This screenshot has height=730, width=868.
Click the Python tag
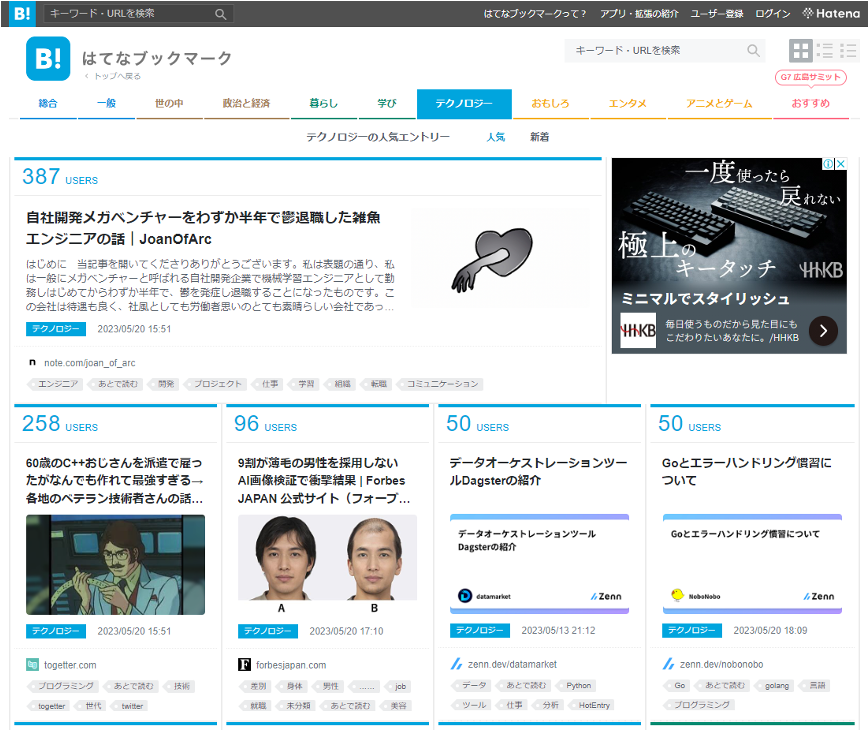[x=576, y=685]
